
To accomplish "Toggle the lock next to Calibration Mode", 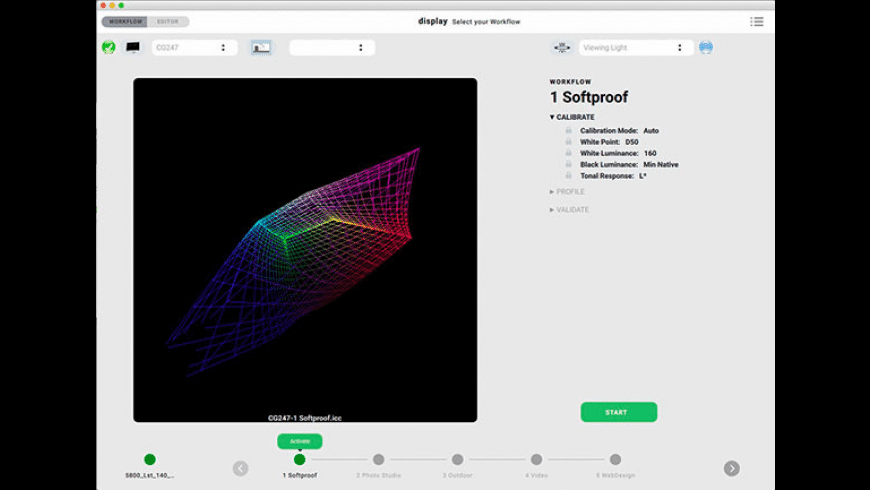I will [x=568, y=130].
